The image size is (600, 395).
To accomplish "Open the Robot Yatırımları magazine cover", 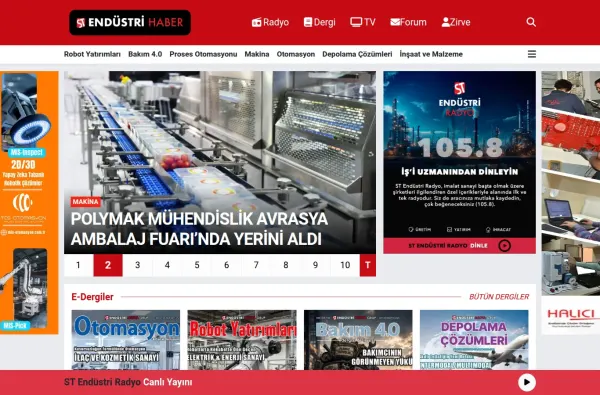I will (242, 340).
